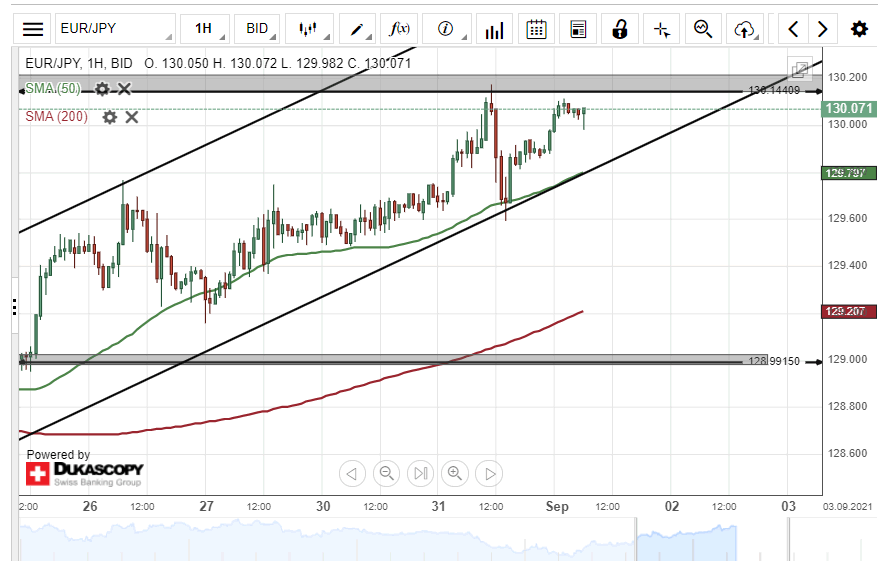Toggle the chart lock icon
Viewport: 887px width, 571px height.
click(x=620, y=29)
